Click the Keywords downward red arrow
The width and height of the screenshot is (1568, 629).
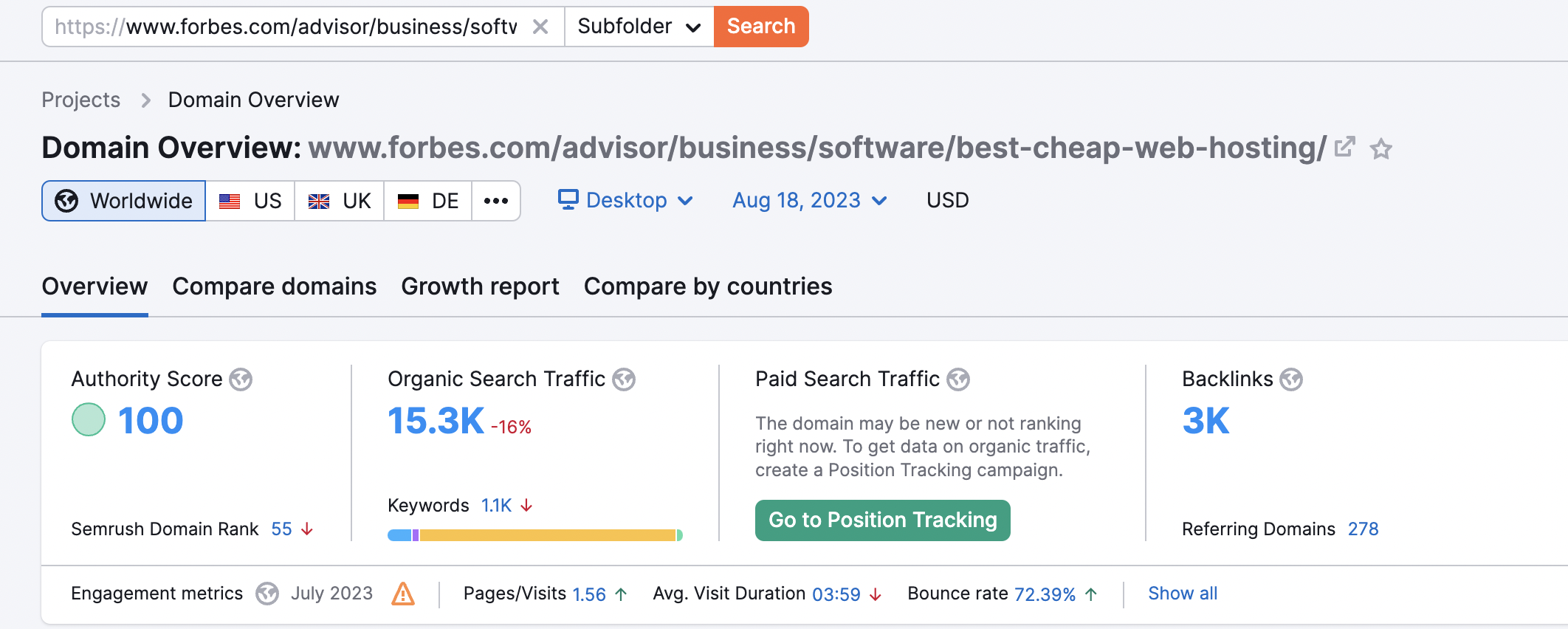526,506
